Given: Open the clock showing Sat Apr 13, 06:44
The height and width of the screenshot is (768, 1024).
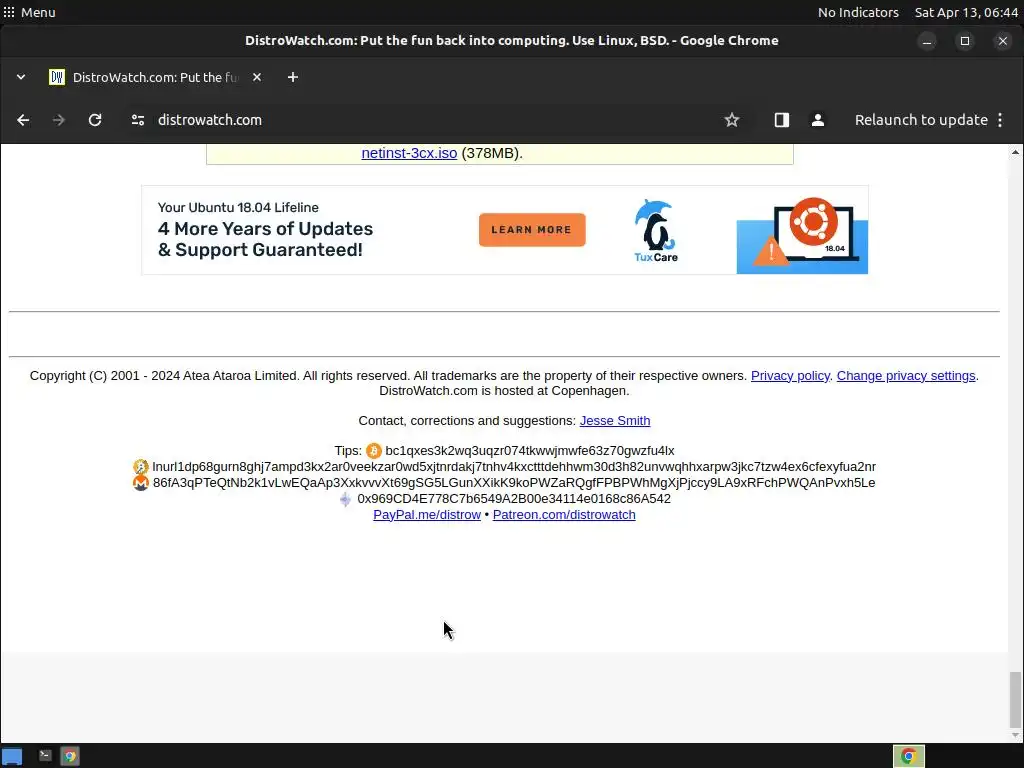Looking at the screenshot, I should click(x=966, y=12).
